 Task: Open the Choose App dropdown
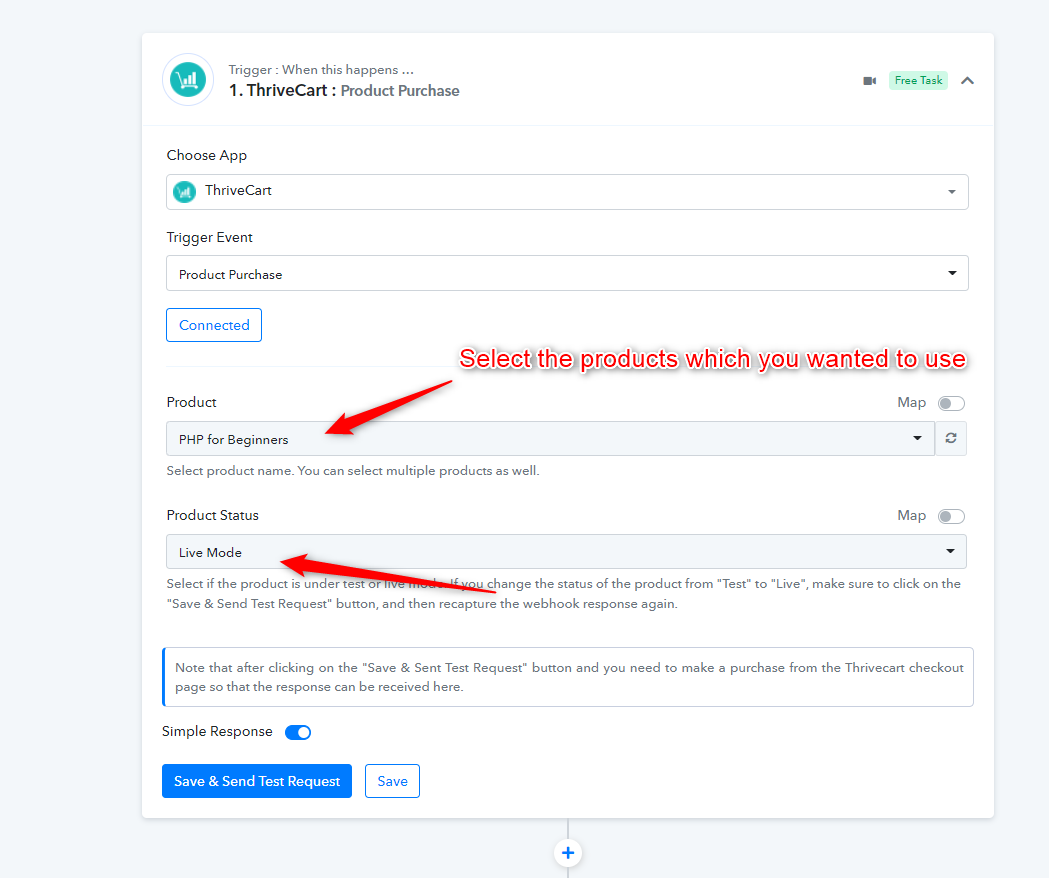(567, 192)
